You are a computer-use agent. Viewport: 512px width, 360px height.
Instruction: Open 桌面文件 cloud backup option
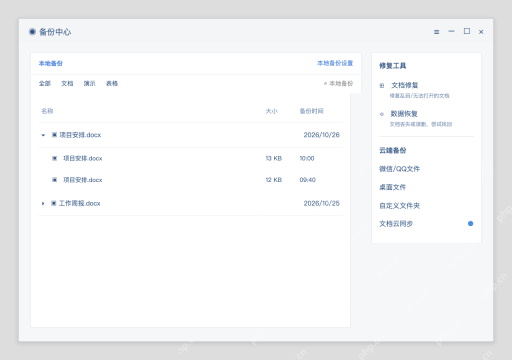click(393, 187)
